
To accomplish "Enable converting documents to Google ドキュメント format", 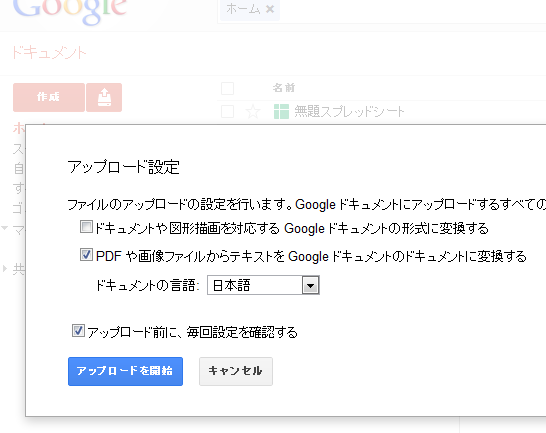I will tap(86, 227).
